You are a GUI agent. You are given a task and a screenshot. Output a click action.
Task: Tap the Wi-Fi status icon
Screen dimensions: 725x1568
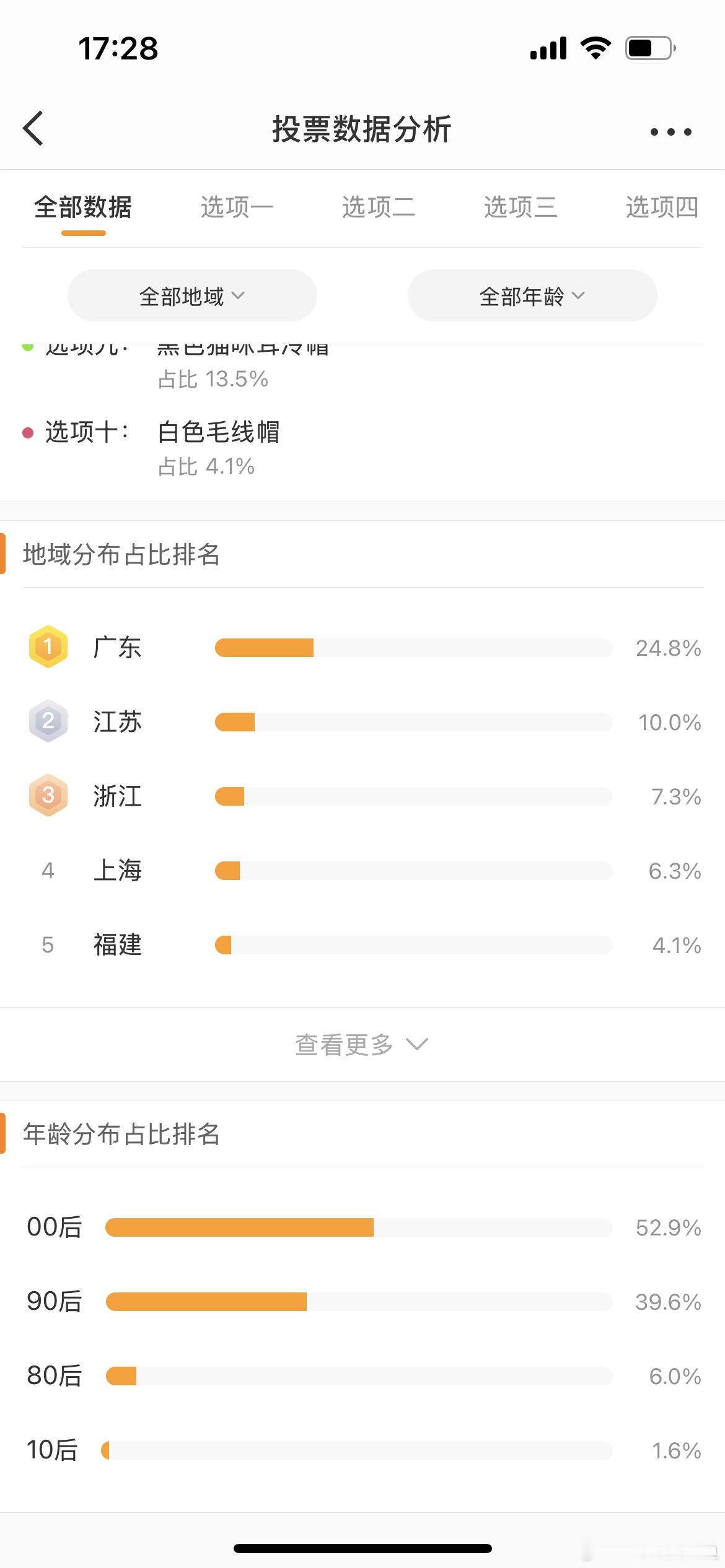tap(595, 48)
